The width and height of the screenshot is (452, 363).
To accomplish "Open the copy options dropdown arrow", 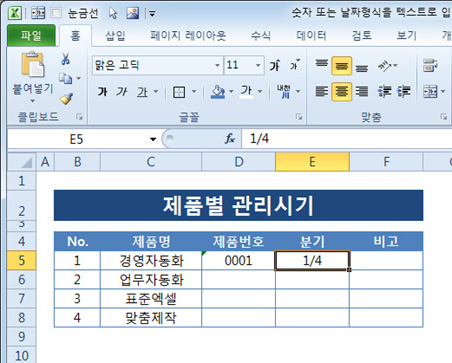I will pos(79,79).
